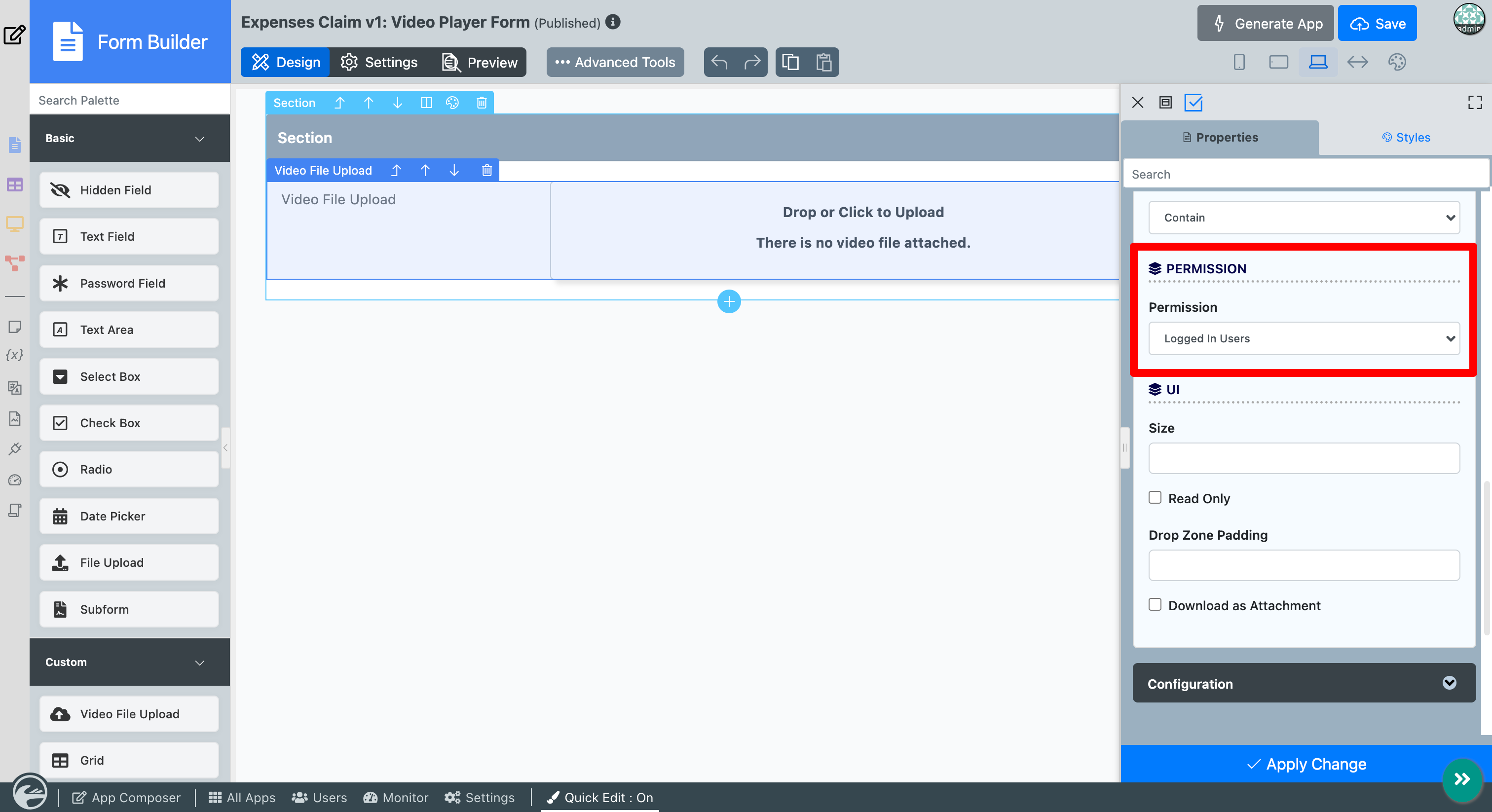
Task: Open Section styling palette icon
Action: [452, 103]
